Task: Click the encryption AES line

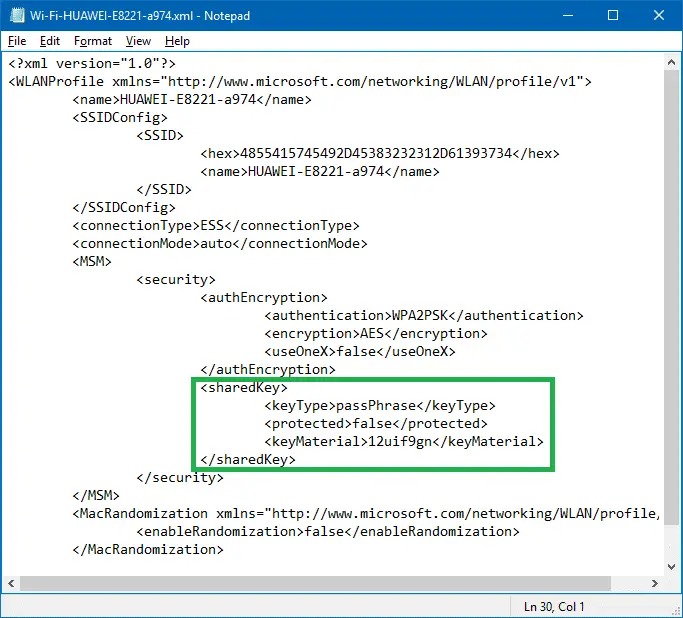Action: pyautogui.click(x=375, y=334)
